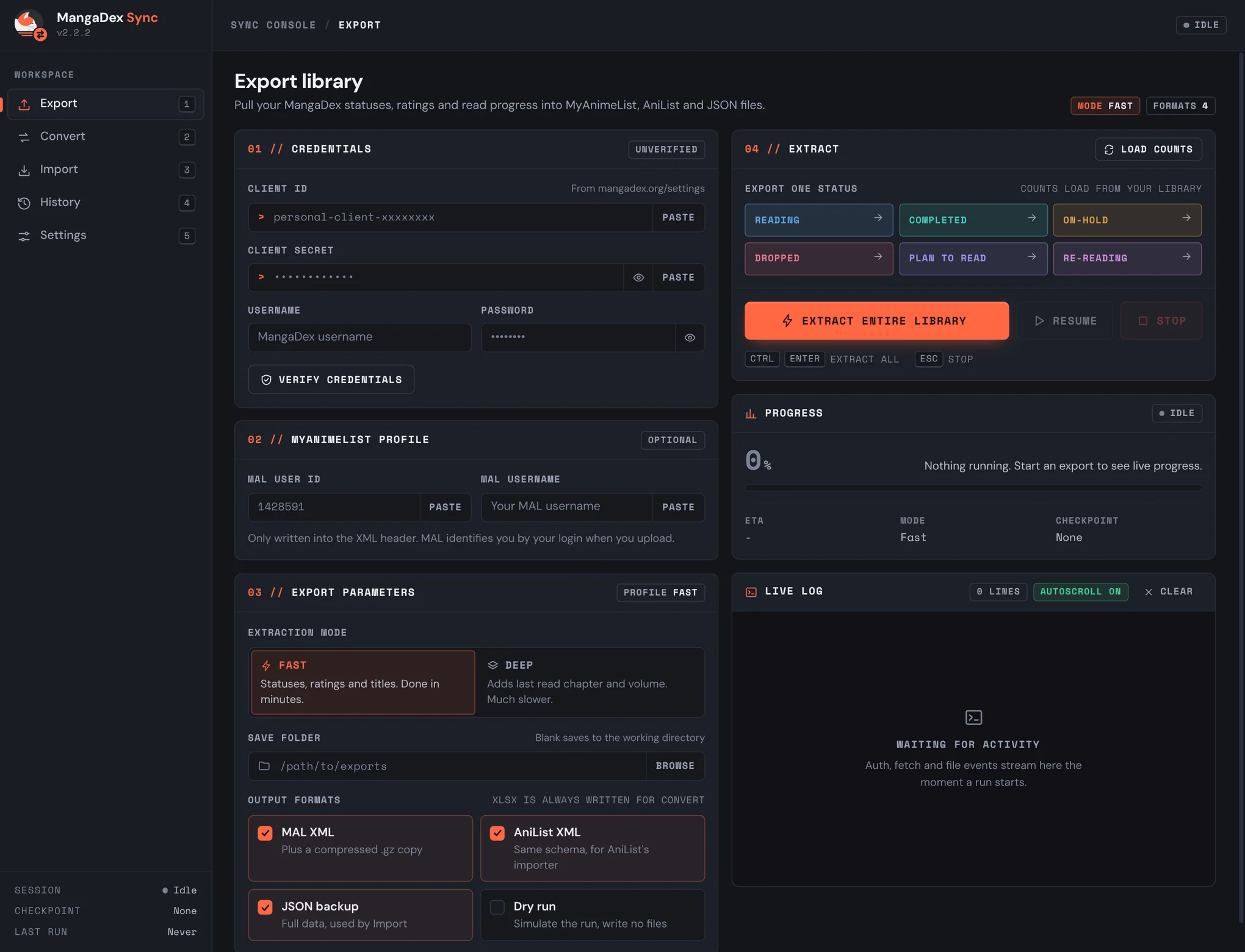Reveal the password using its eye icon
Viewport: 1245px width, 952px height.
pyautogui.click(x=690, y=337)
